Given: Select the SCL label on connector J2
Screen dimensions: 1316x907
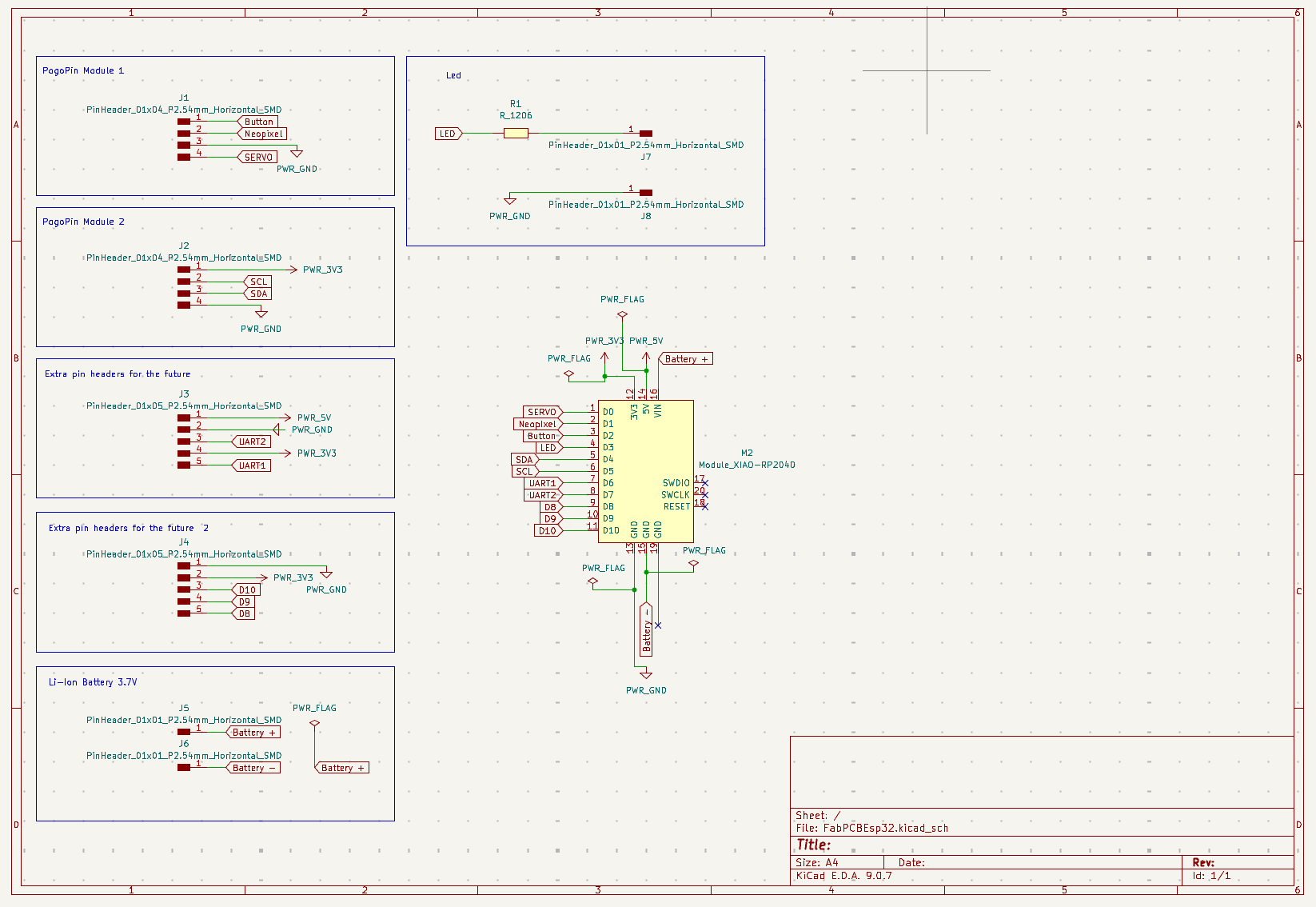Looking at the screenshot, I should pyautogui.click(x=257, y=282).
